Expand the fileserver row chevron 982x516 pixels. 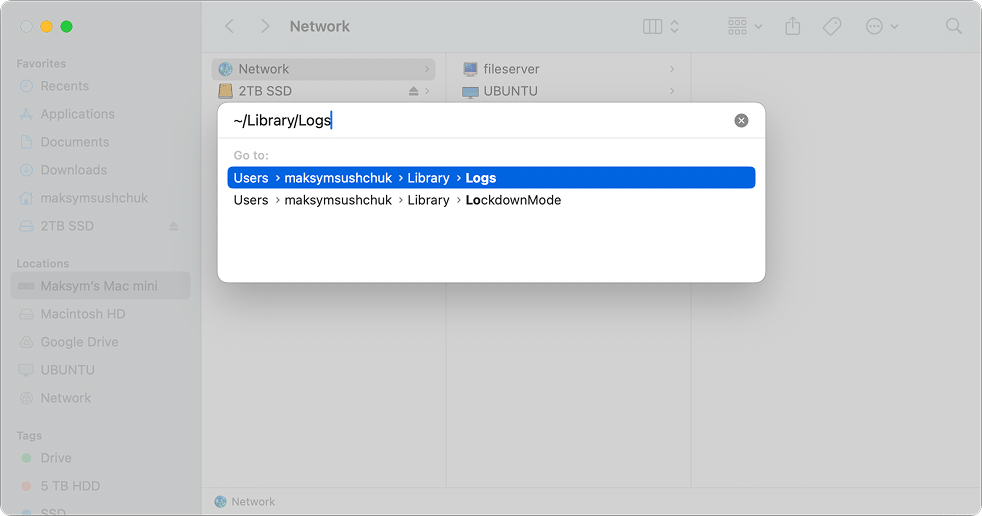[672, 69]
